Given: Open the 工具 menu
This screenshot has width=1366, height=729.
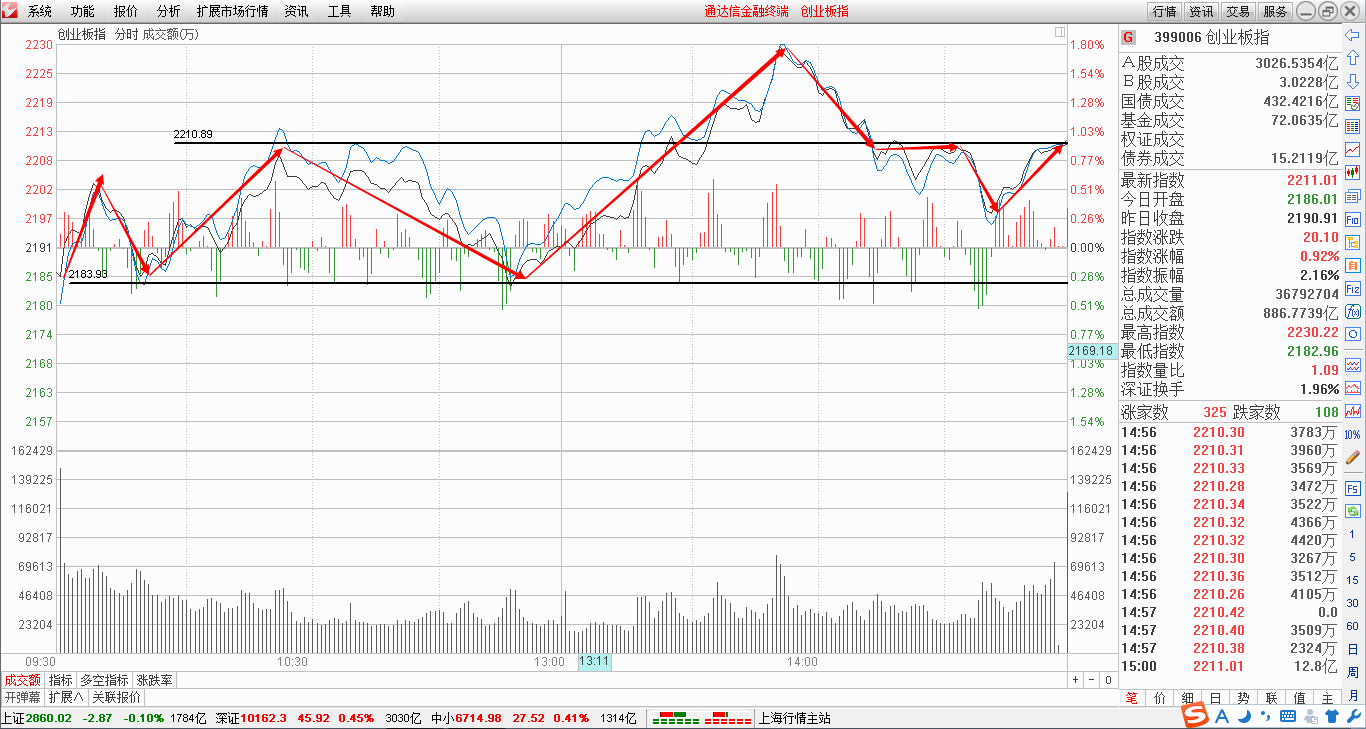Looking at the screenshot, I should click(x=339, y=11).
